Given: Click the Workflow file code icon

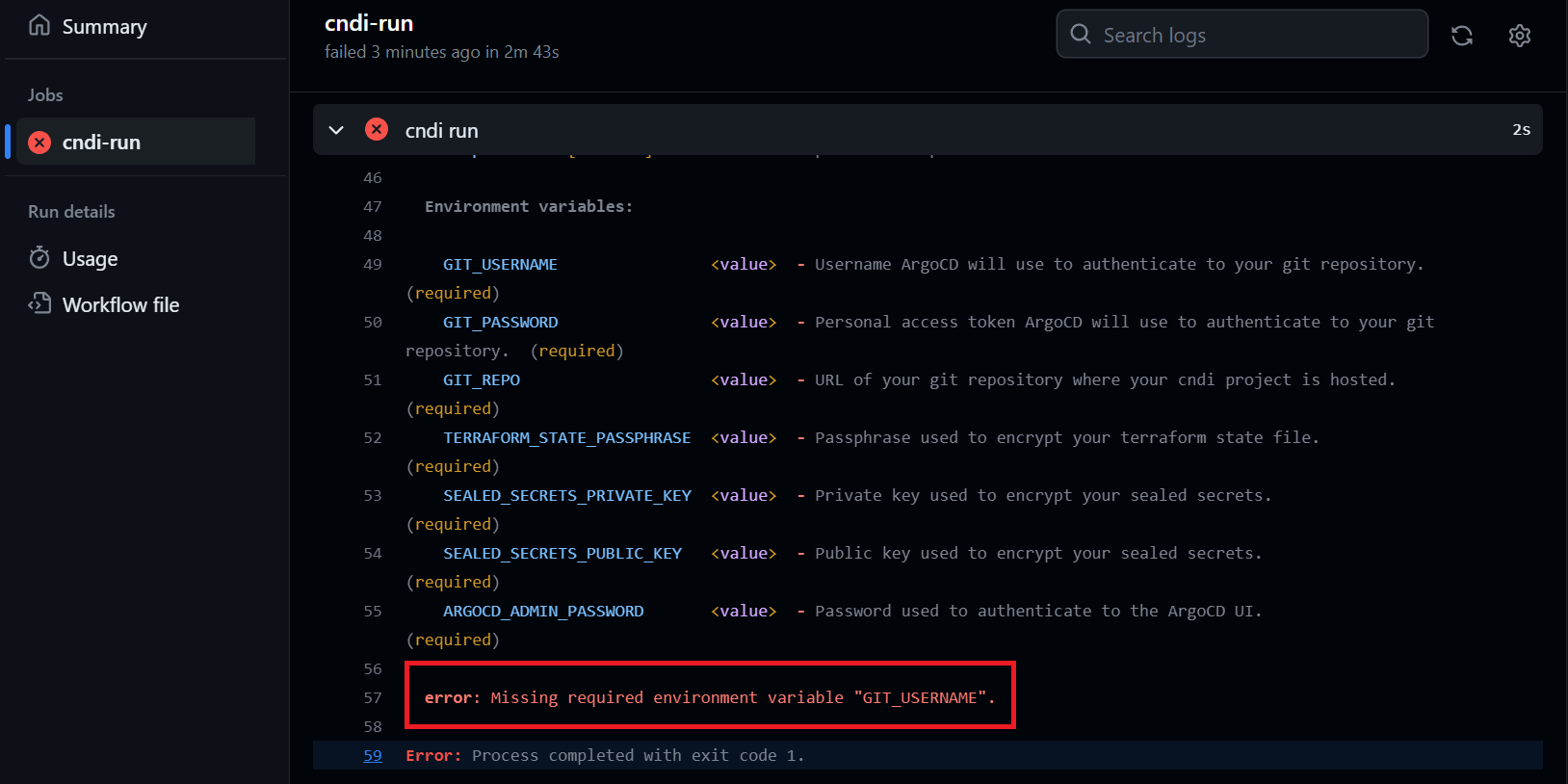Looking at the screenshot, I should 39,303.
